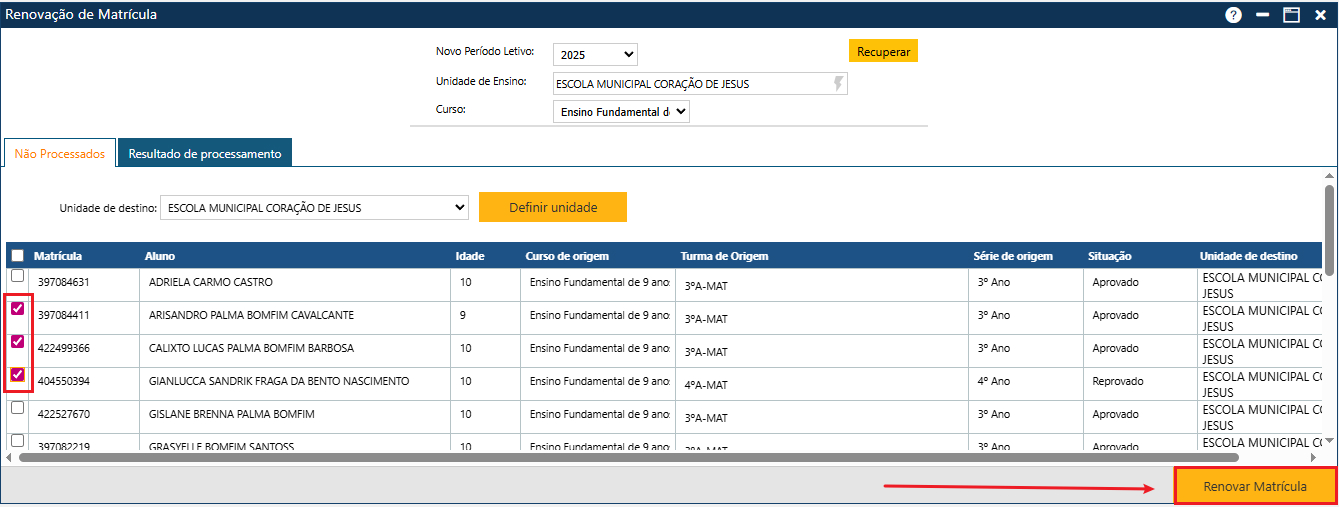Viewport: 1339px width, 507px height.
Task: Uncheck Arisandro Palma Bomfim Cavalcante row
Action: [17, 309]
